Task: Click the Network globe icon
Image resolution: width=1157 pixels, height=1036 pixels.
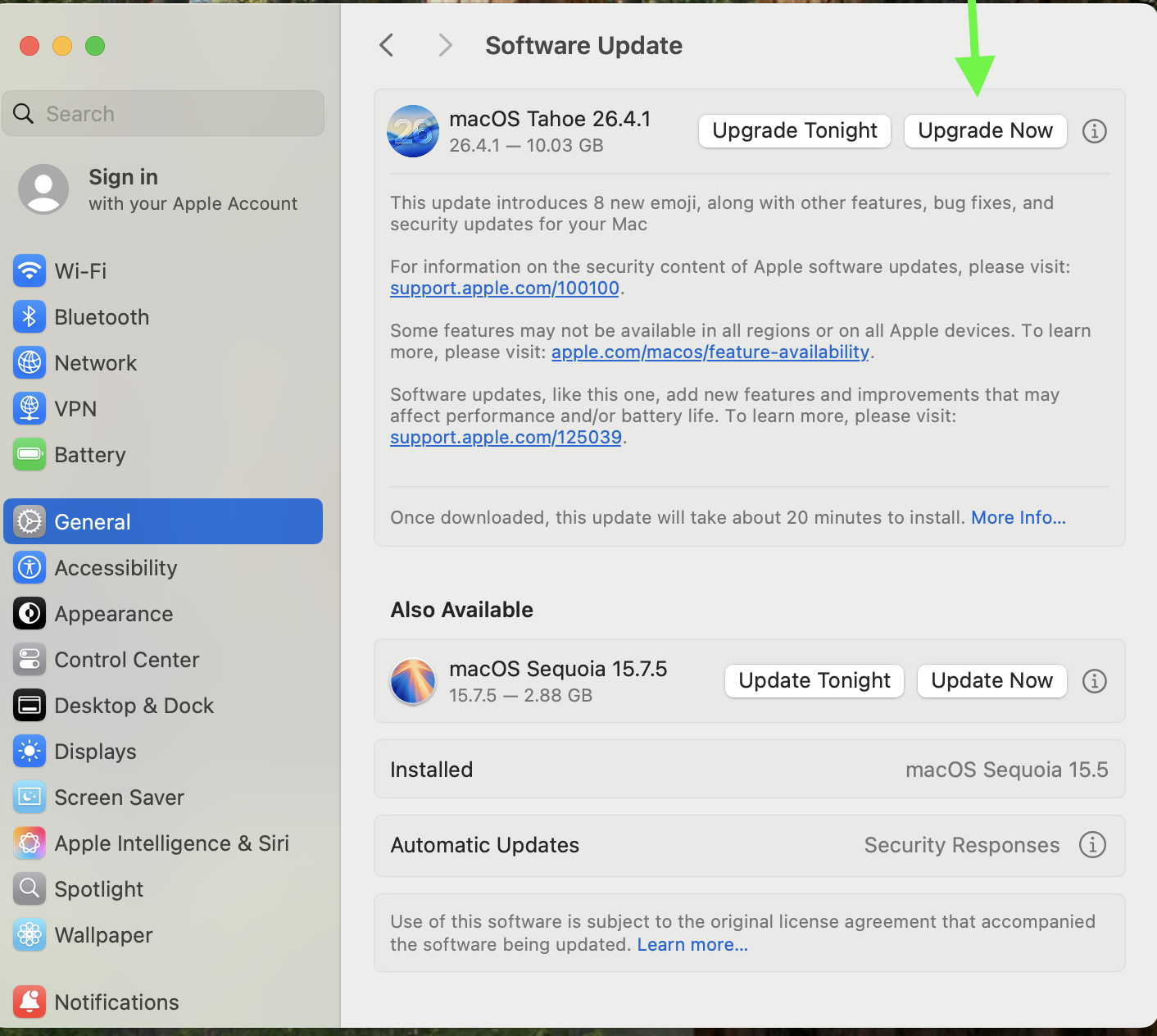Action: click(29, 362)
